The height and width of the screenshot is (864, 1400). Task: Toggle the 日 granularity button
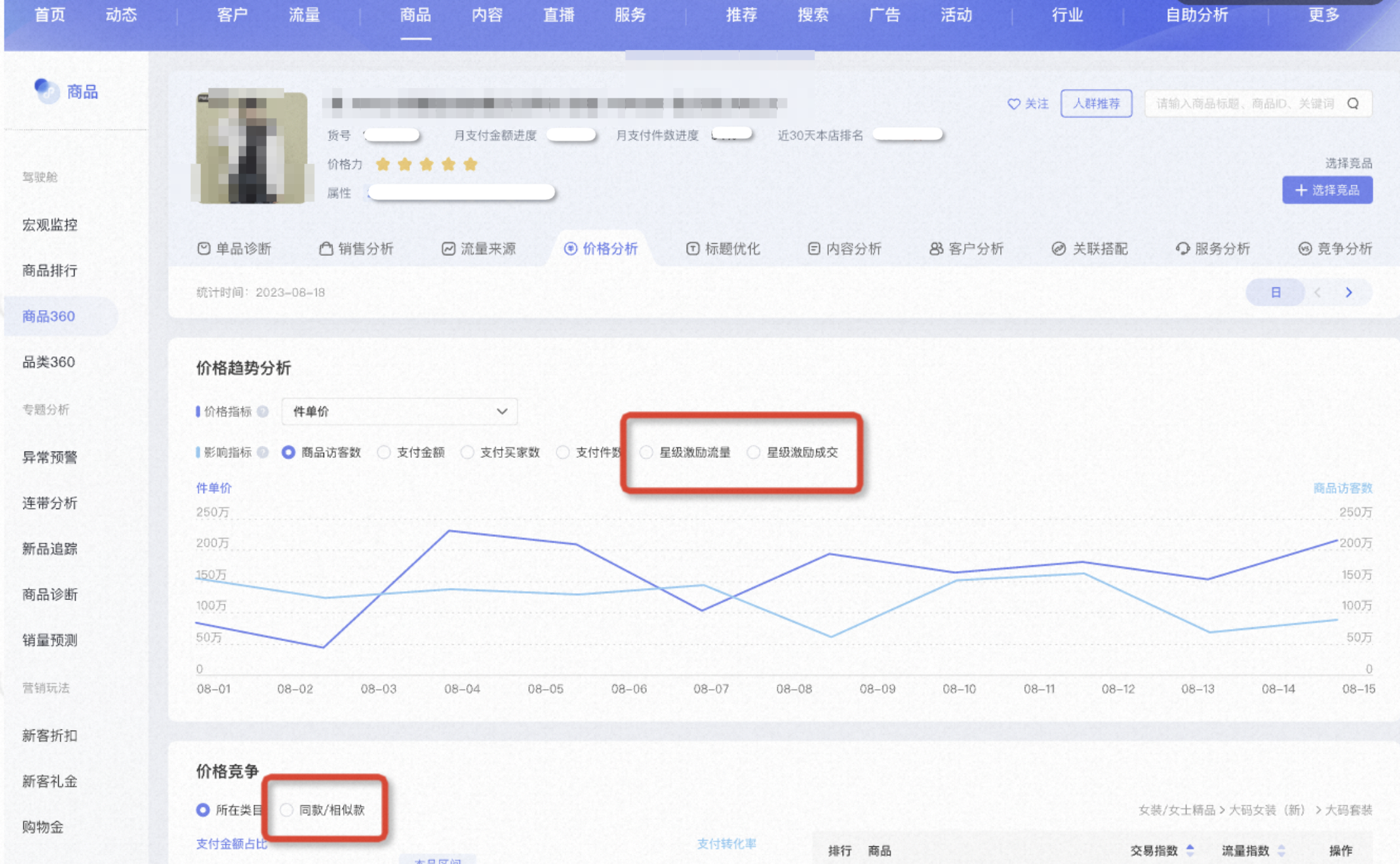tap(1276, 292)
